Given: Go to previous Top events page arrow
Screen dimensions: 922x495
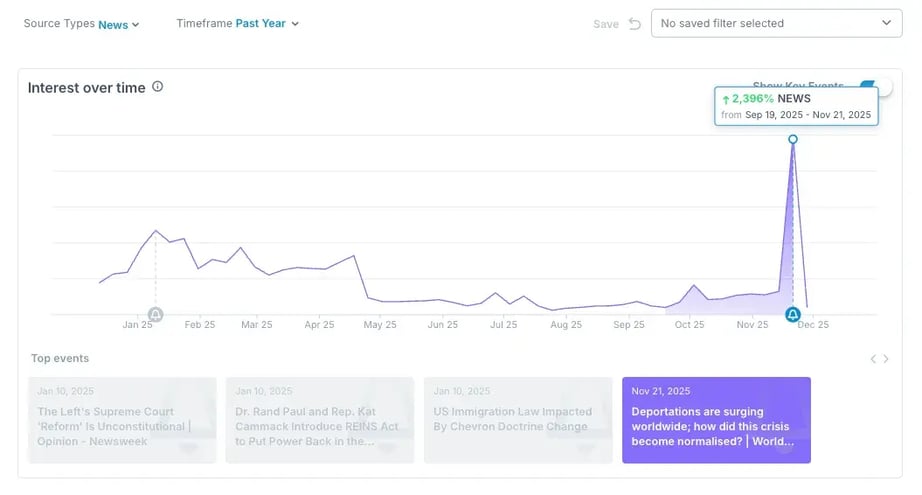Looking at the screenshot, I should 872,359.
